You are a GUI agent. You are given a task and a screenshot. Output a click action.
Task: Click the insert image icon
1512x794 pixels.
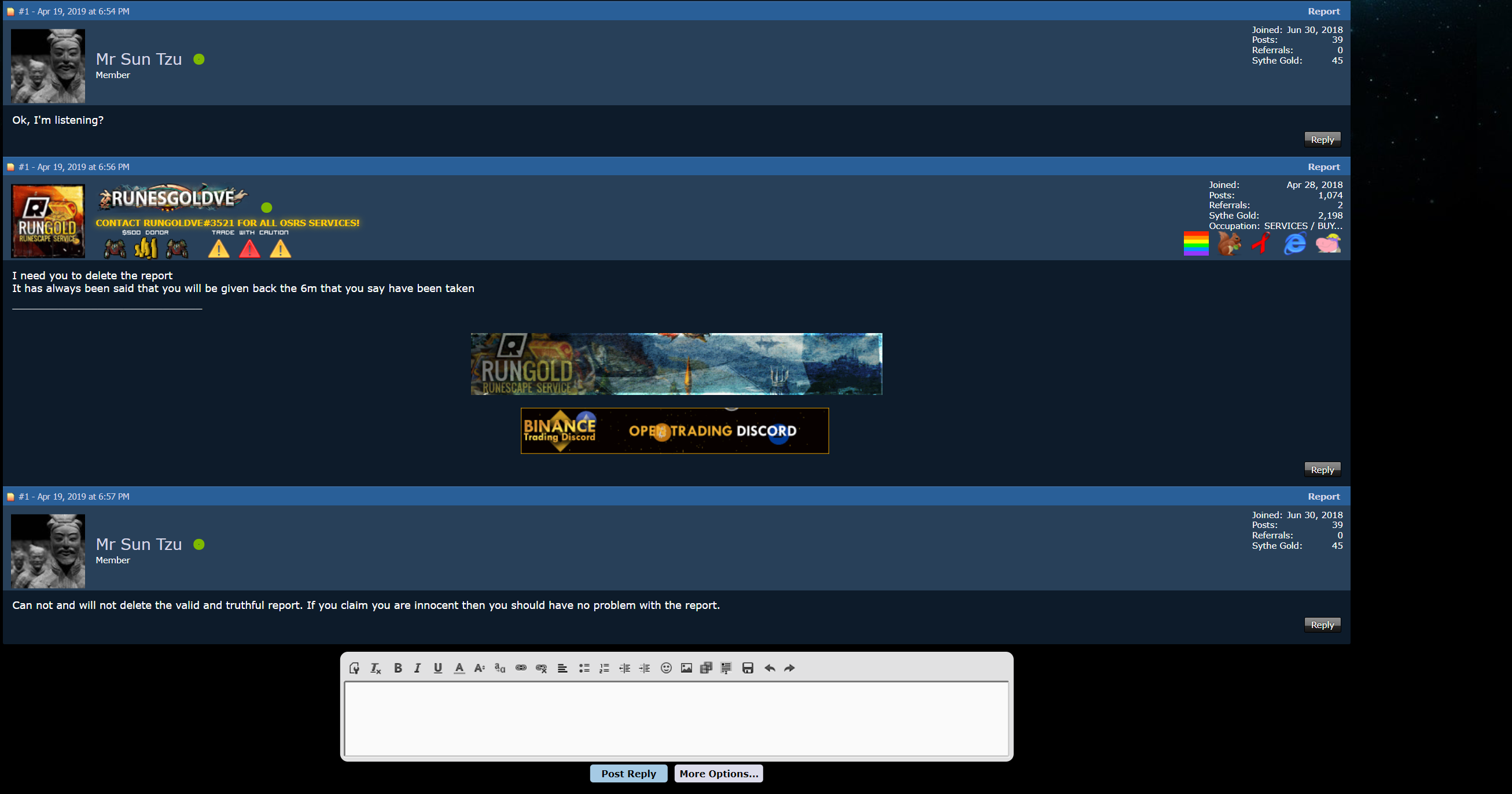[x=686, y=668]
